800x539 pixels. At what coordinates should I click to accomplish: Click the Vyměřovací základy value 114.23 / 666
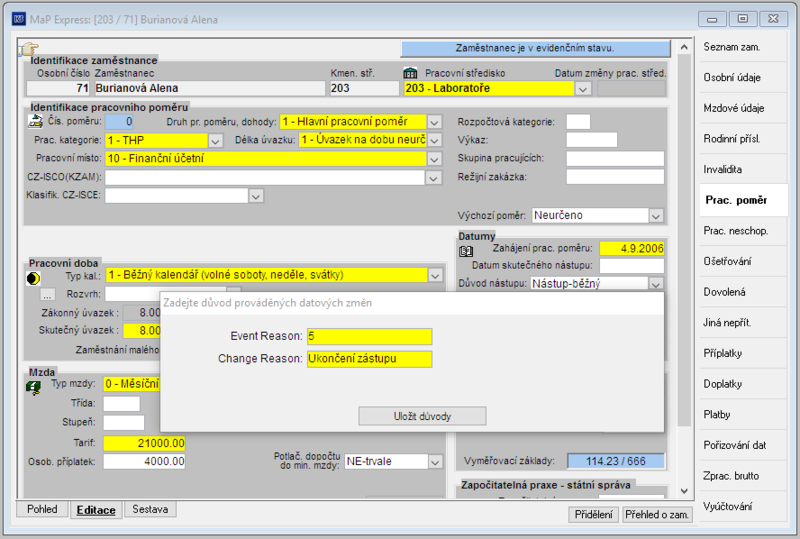pyautogui.click(x=616, y=461)
